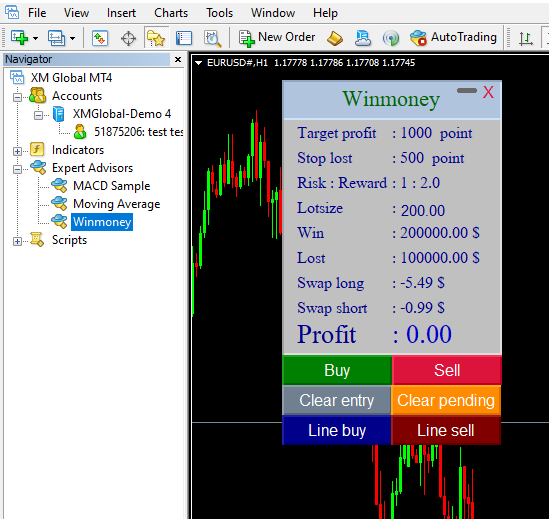Click the Scripts scroll icon

pyautogui.click(x=37, y=240)
